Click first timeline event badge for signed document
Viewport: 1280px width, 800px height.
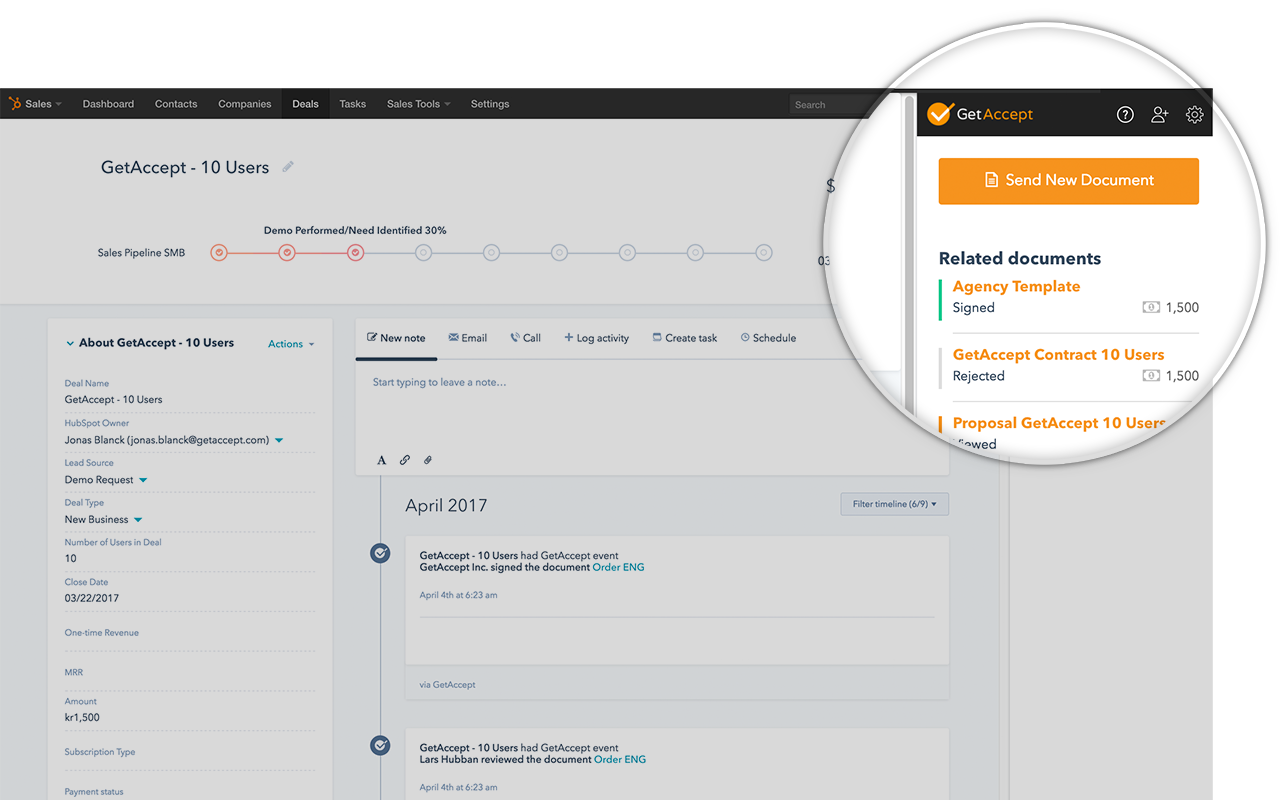[380, 553]
